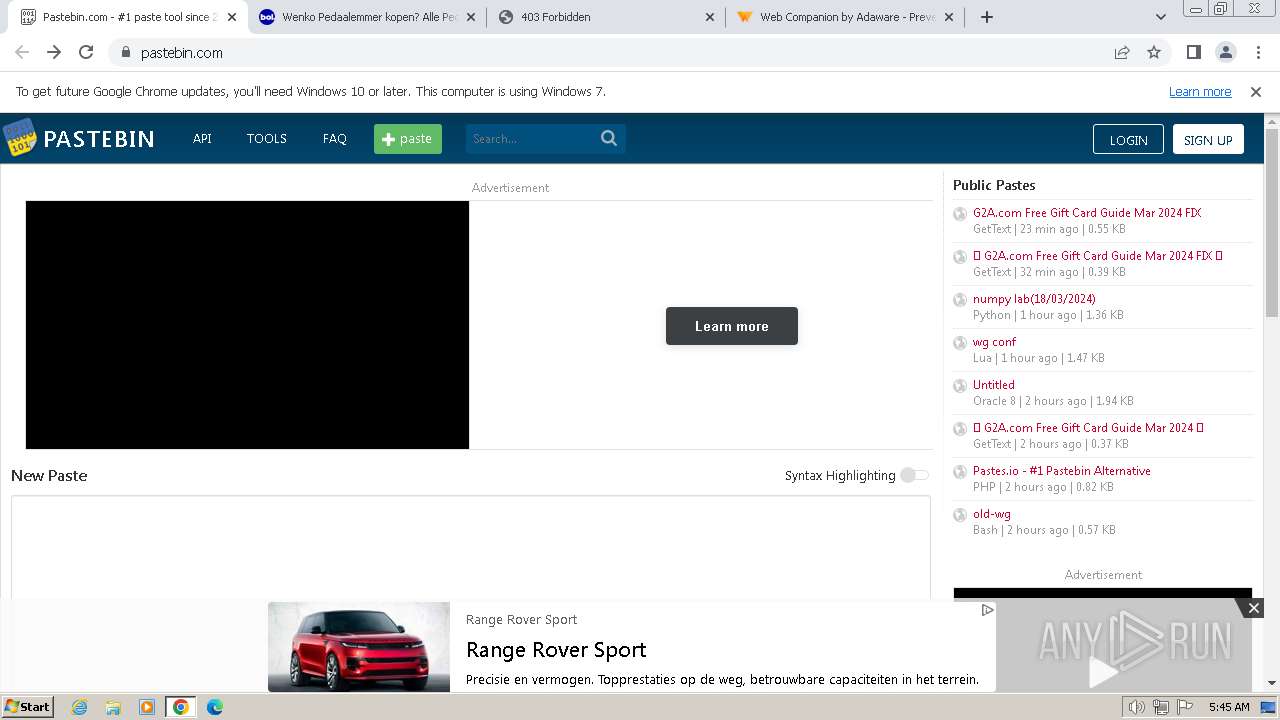Image resolution: width=1280 pixels, height=720 pixels.
Task: Open Microsoft Edge from taskbar
Action: coord(215,707)
